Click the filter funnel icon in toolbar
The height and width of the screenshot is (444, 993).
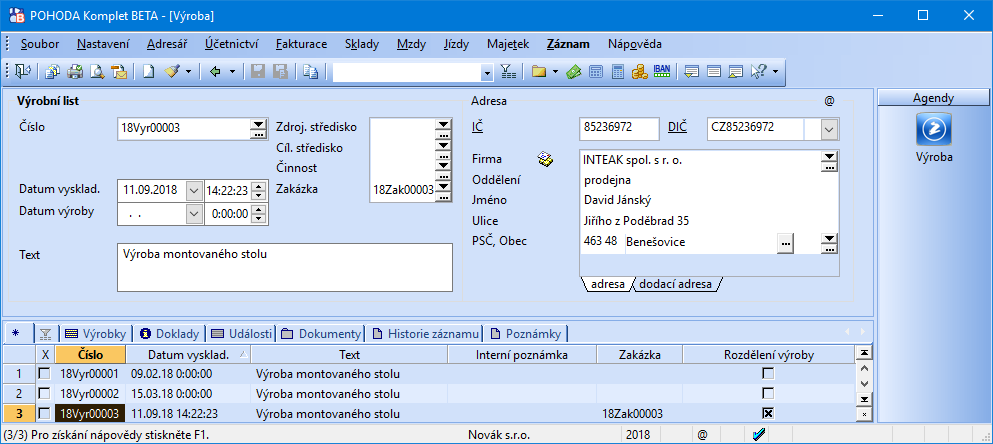(x=508, y=72)
